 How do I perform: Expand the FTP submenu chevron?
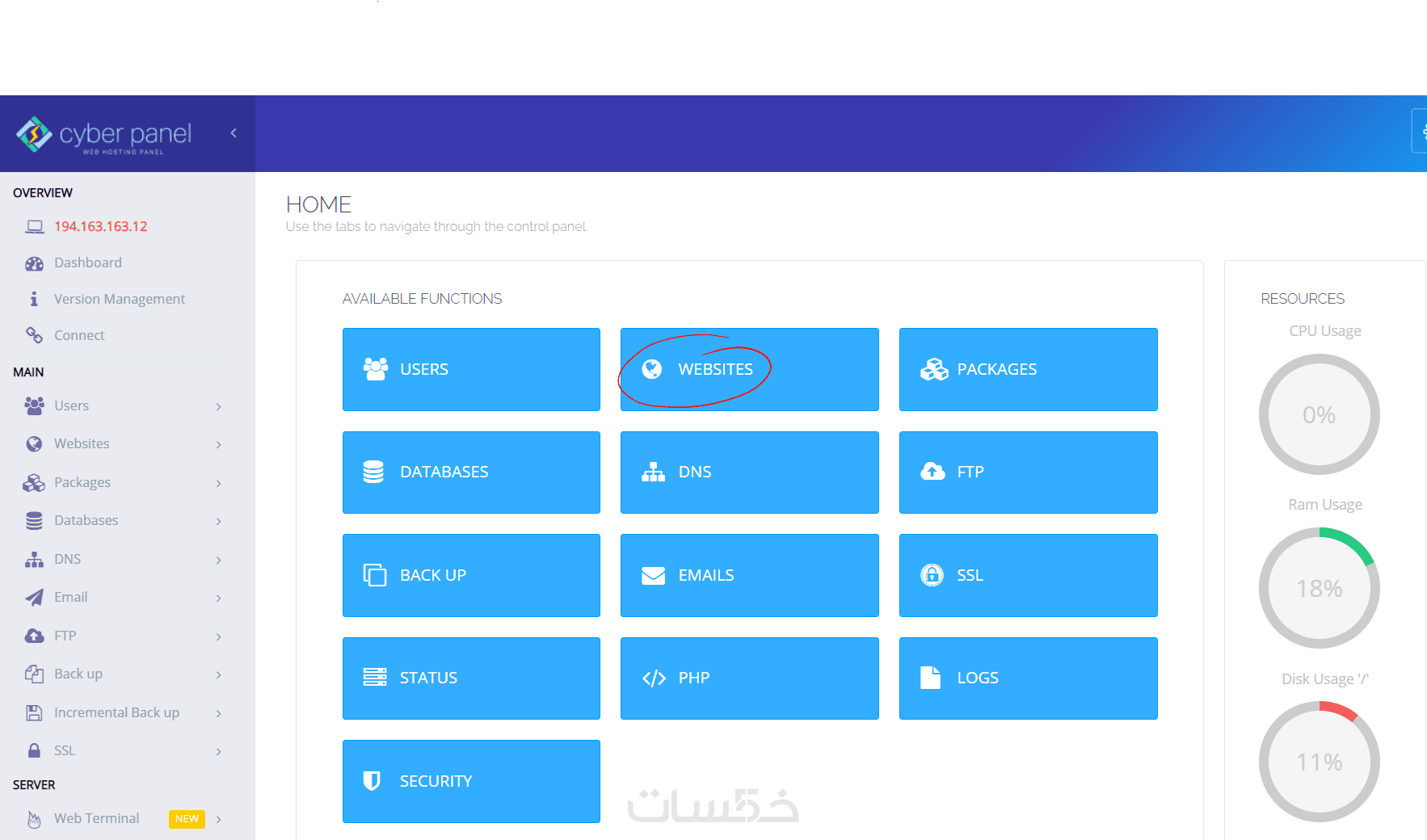(218, 636)
